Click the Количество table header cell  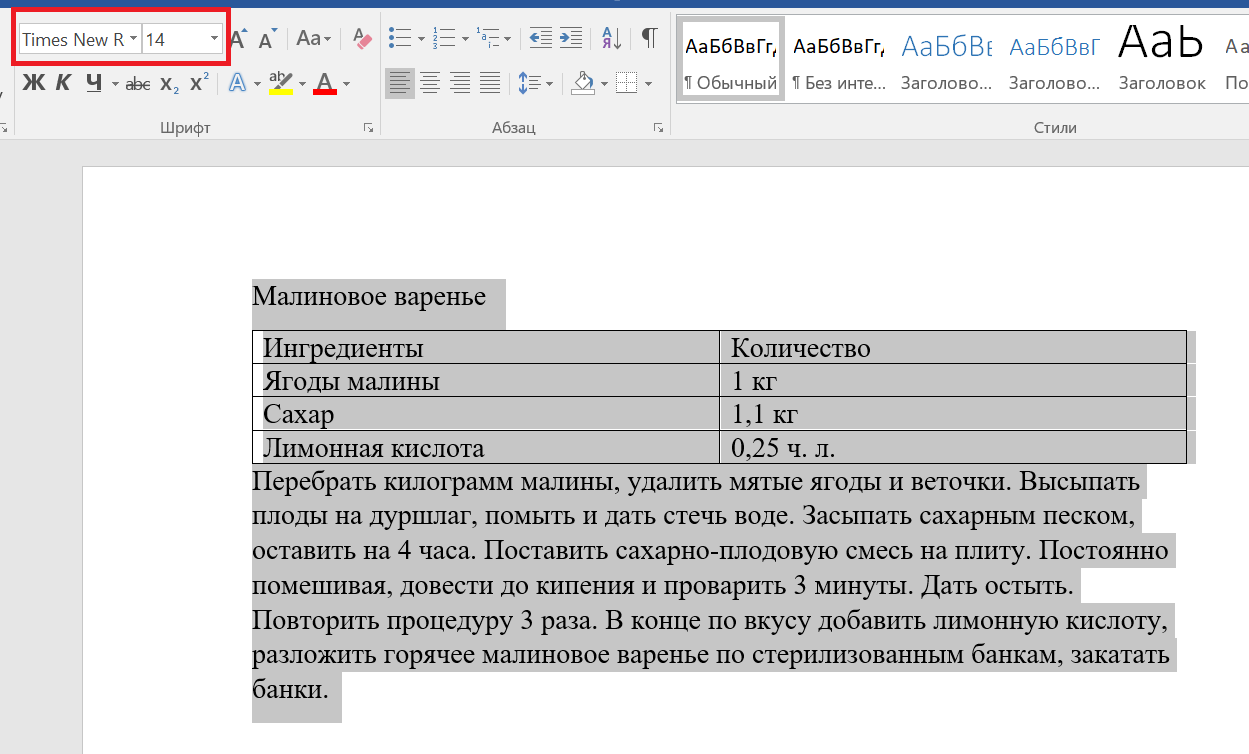[953, 348]
